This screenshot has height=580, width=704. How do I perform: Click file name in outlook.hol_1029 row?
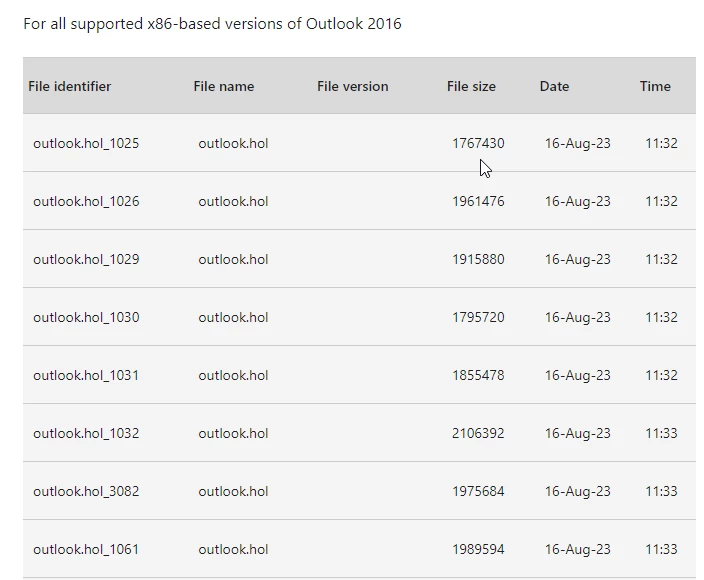coord(233,259)
